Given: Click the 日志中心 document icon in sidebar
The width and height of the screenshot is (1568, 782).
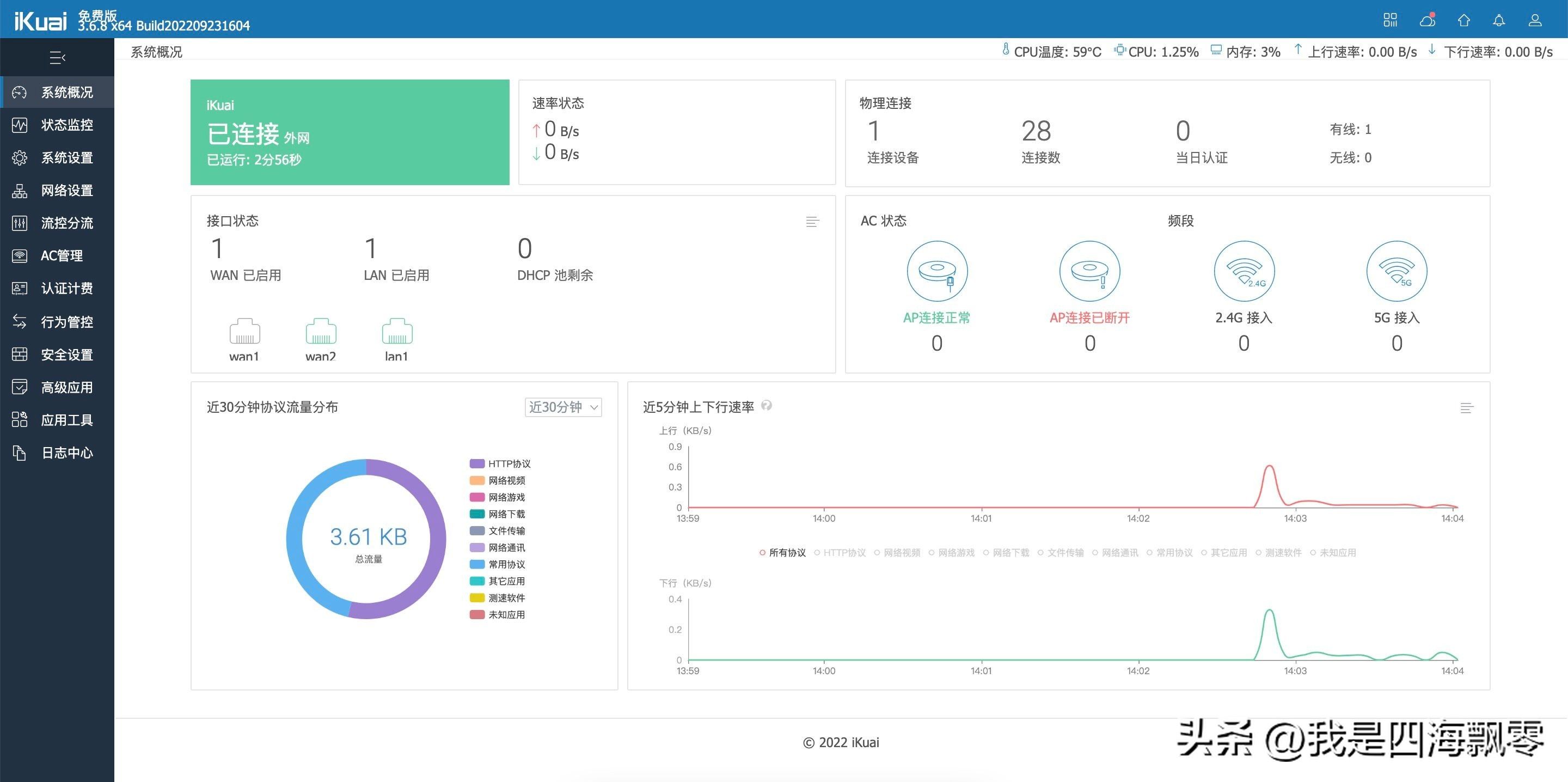Looking at the screenshot, I should (x=20, y=453).
